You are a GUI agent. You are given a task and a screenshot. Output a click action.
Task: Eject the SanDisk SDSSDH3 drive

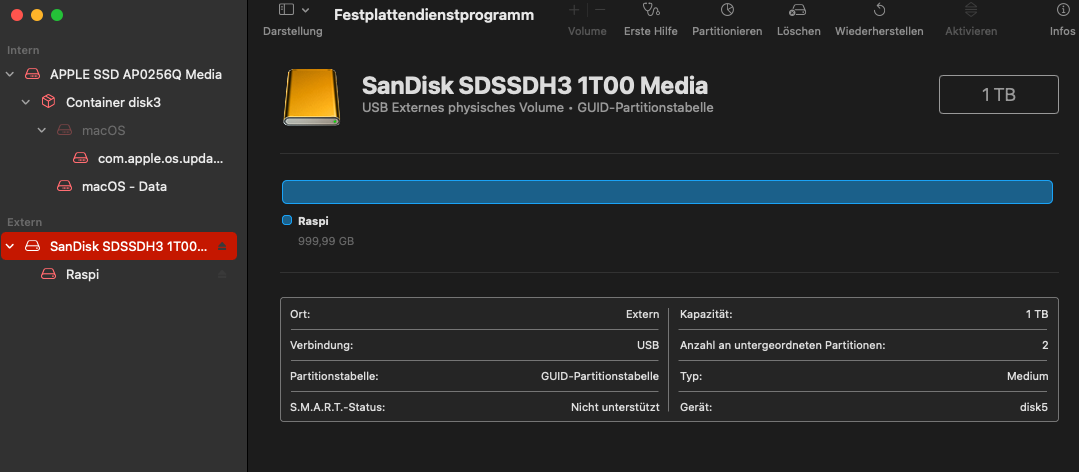tap(222, 246)
